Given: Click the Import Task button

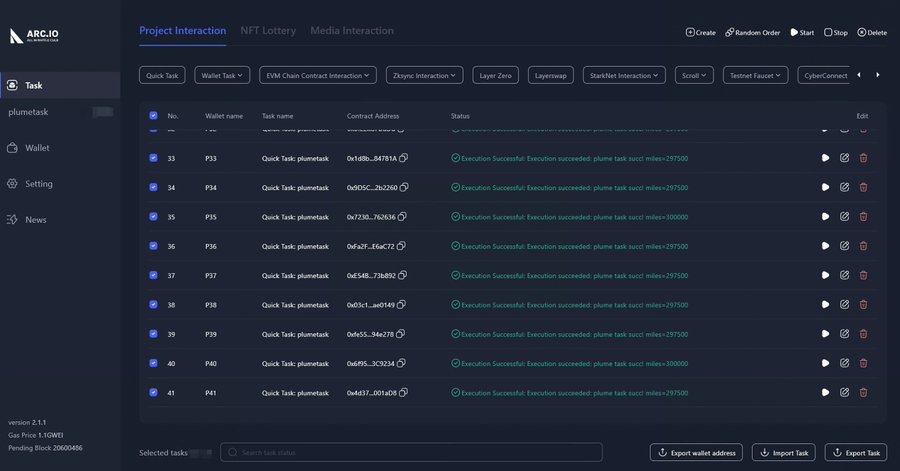Looking at the screenshot, I should tap(782, 453).
